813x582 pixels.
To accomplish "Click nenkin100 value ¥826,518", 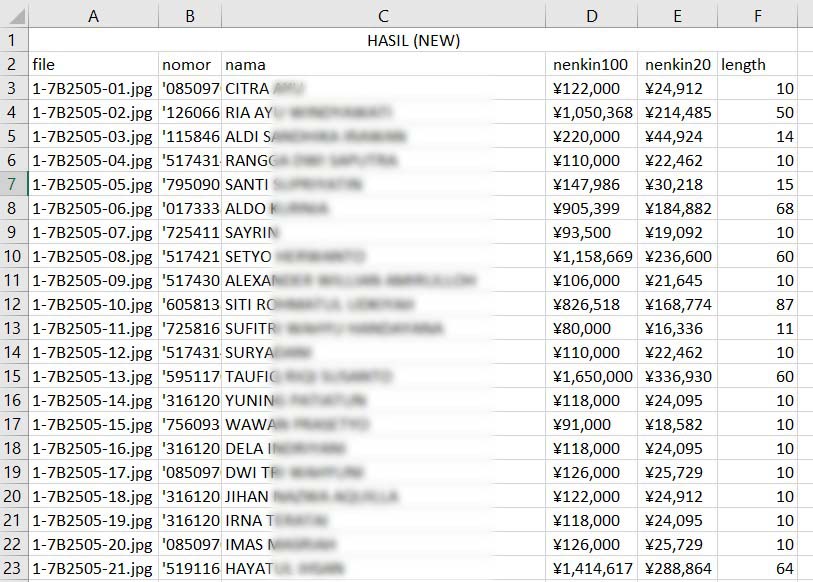I will (x=592, y=304).
